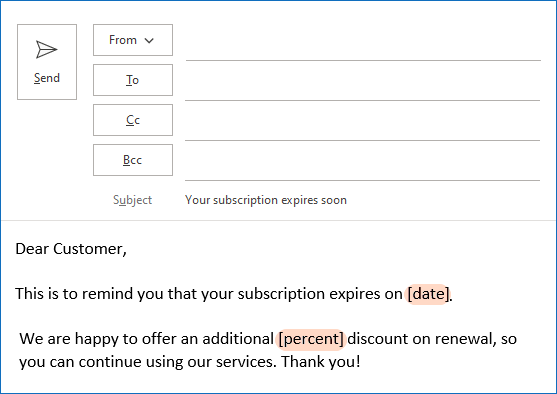
Task: Click the paper plane Send icon
Action: [47, 49]
